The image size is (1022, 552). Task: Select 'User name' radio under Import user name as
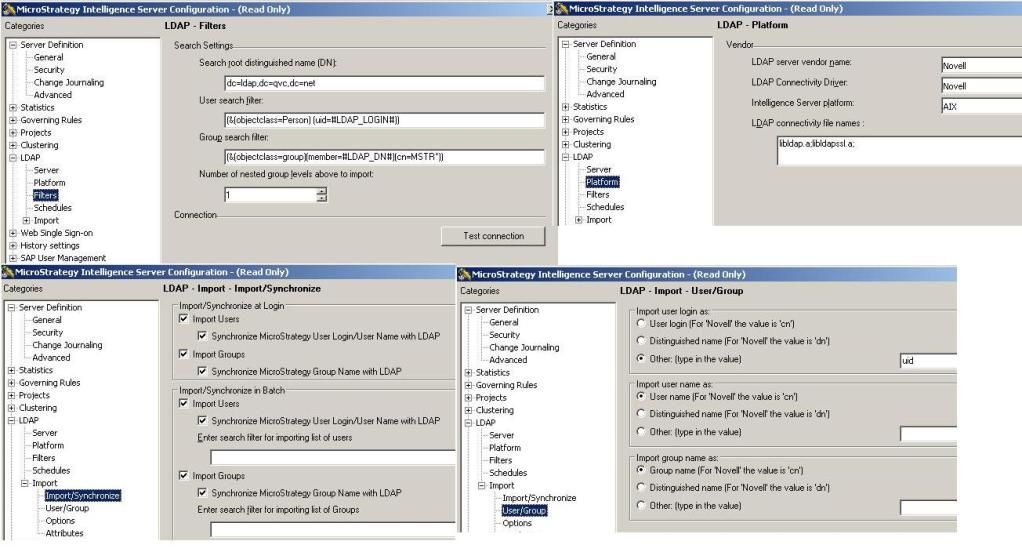tap(641, 396)
